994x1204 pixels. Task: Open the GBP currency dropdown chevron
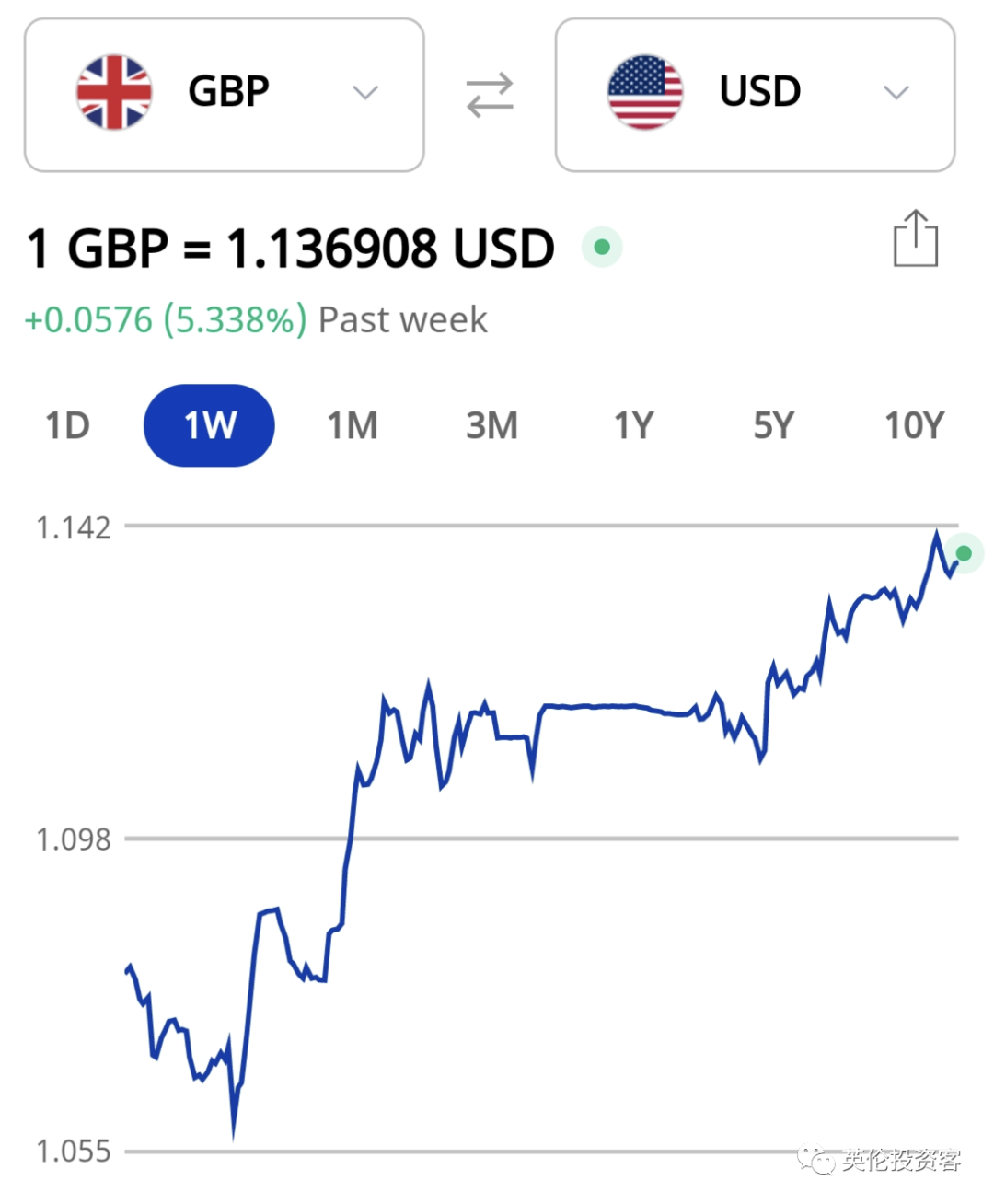365,92
